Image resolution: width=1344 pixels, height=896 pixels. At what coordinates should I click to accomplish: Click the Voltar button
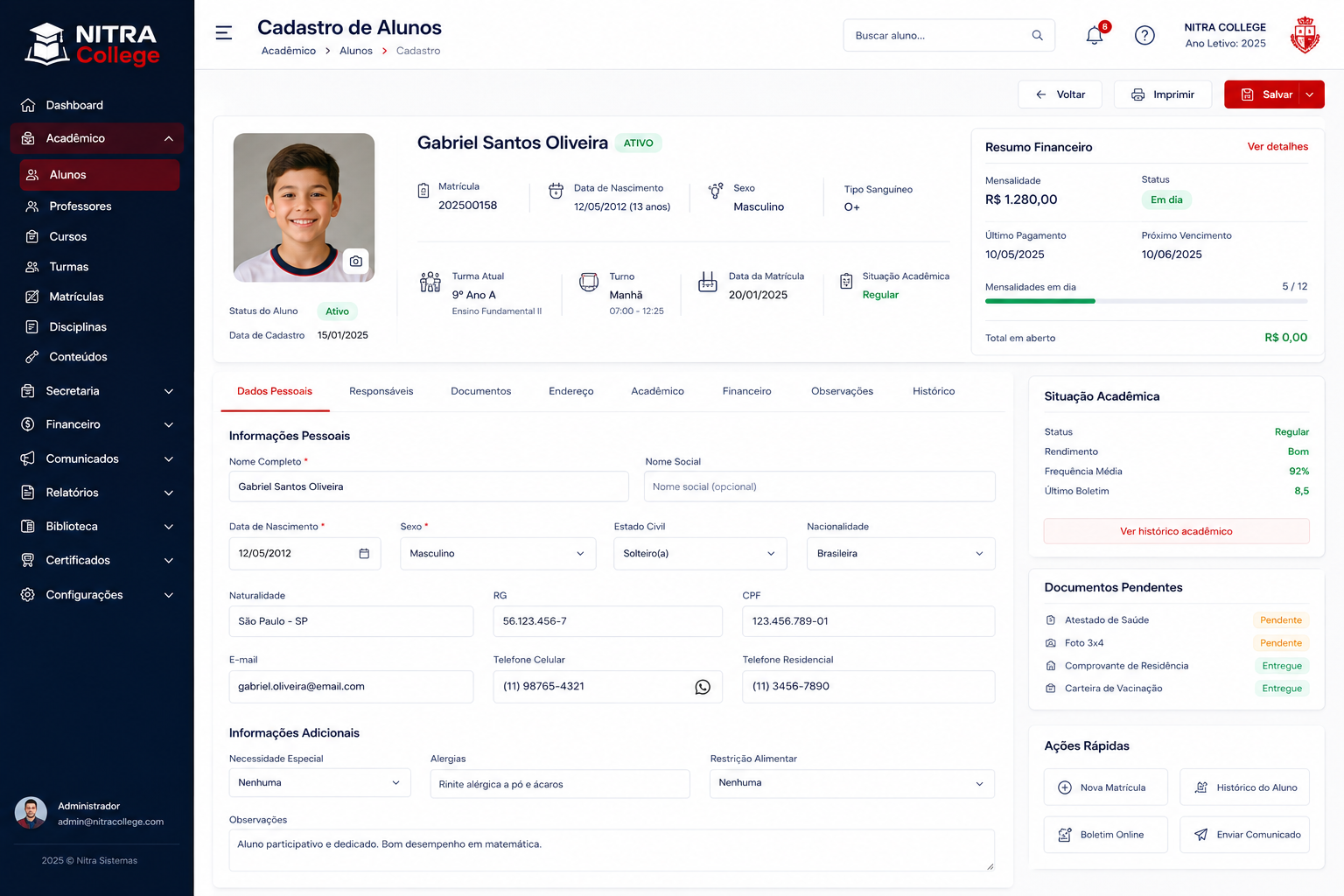coord(1060,94)
